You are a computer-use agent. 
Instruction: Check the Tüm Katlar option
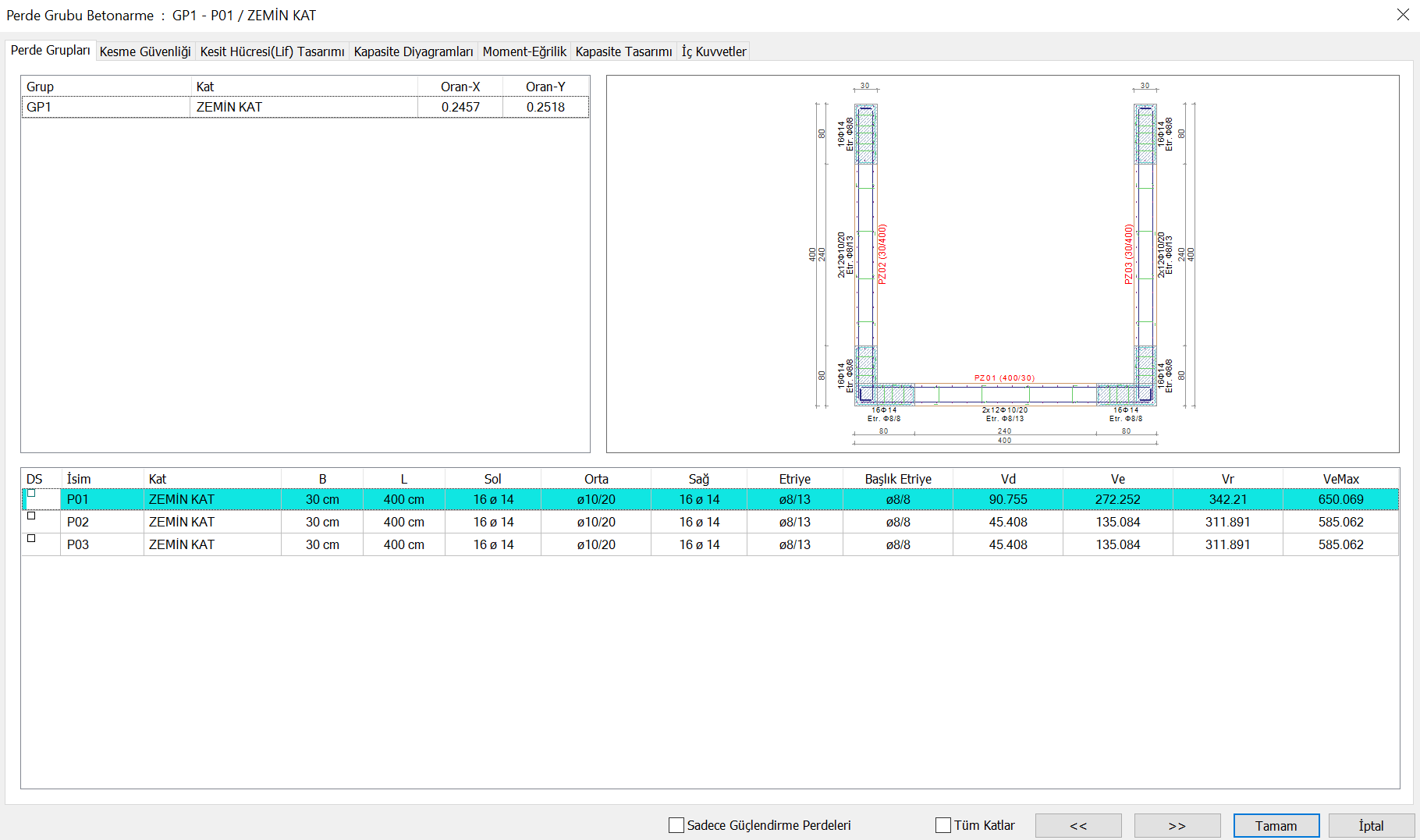[x=943, y=825]
